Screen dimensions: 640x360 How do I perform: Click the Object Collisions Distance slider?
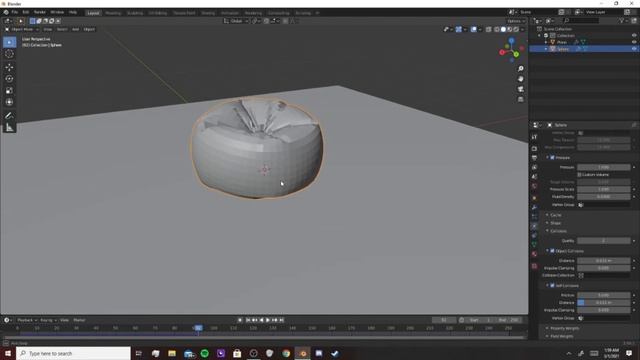point(604,261)
